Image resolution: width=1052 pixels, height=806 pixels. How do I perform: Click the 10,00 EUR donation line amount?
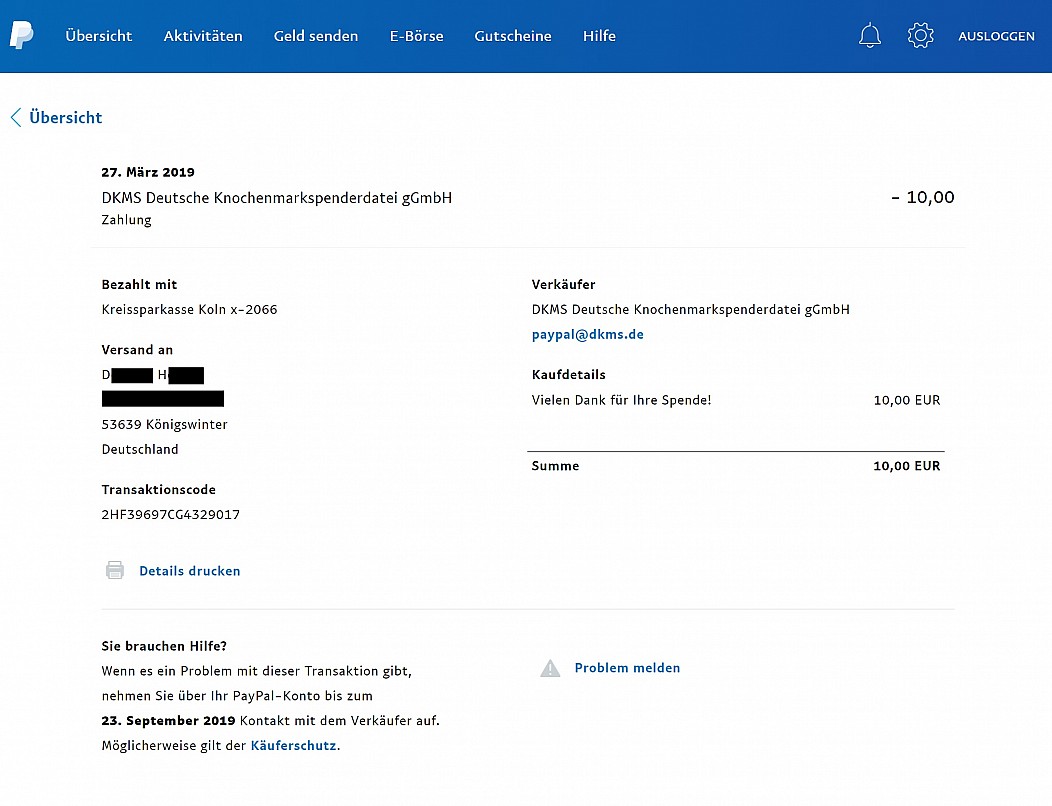[906, 401]
